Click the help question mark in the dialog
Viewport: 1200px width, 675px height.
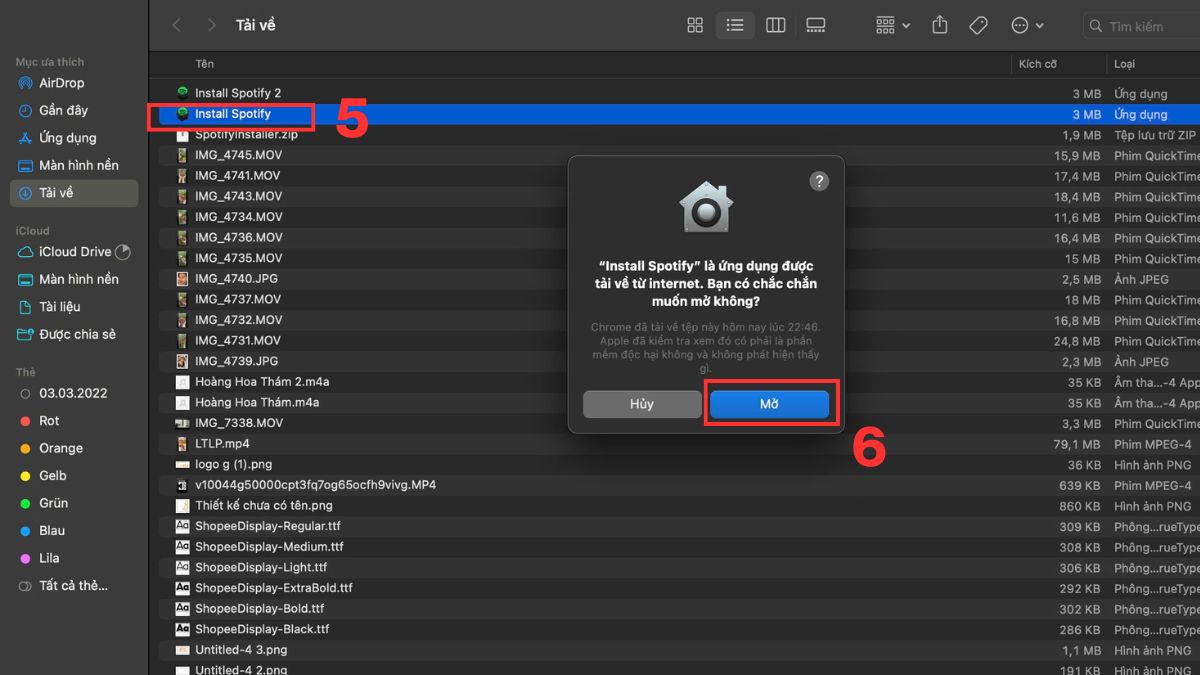819,181
